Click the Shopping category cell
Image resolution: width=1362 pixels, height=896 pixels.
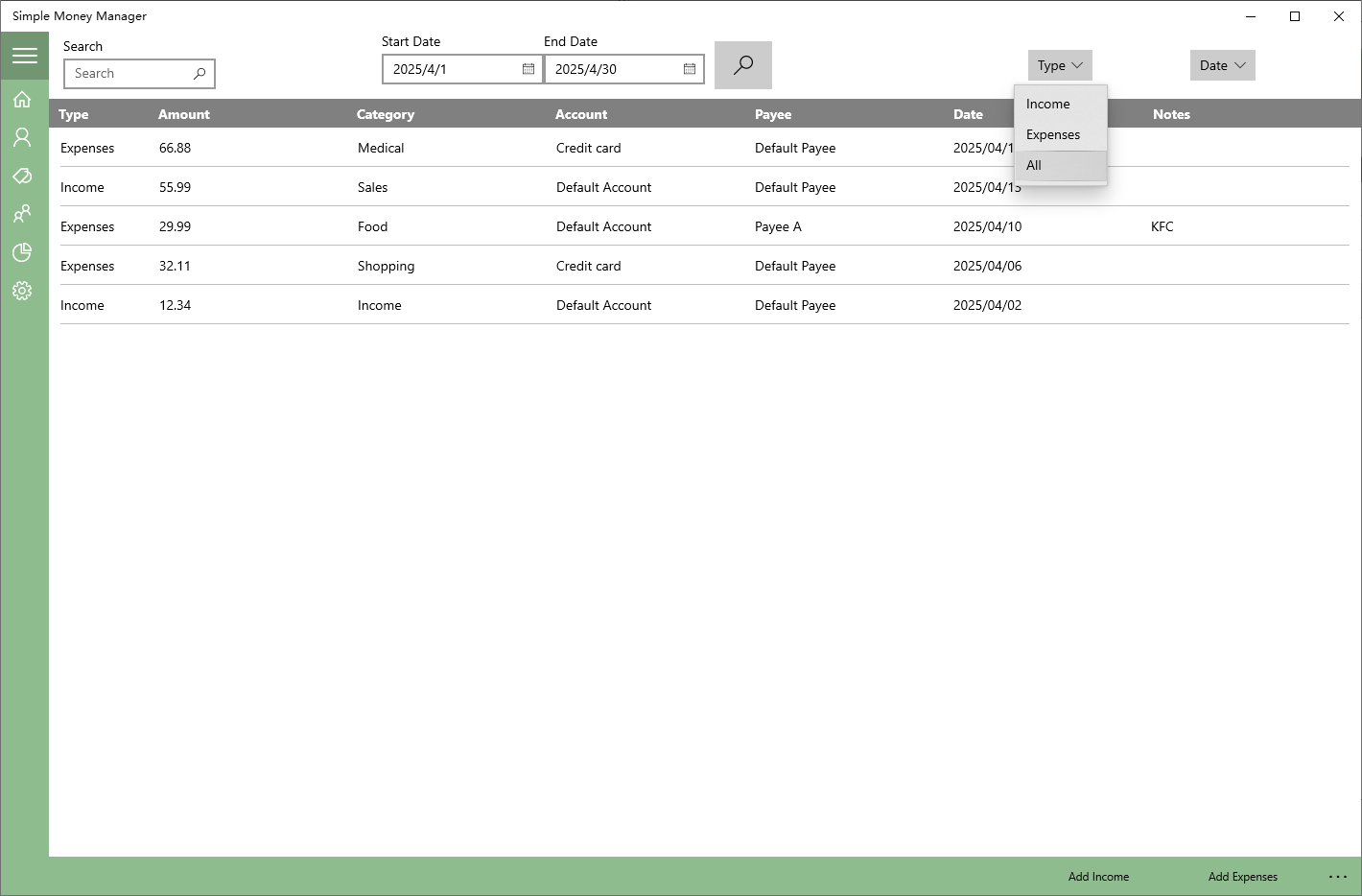click(x=387, y=266)
